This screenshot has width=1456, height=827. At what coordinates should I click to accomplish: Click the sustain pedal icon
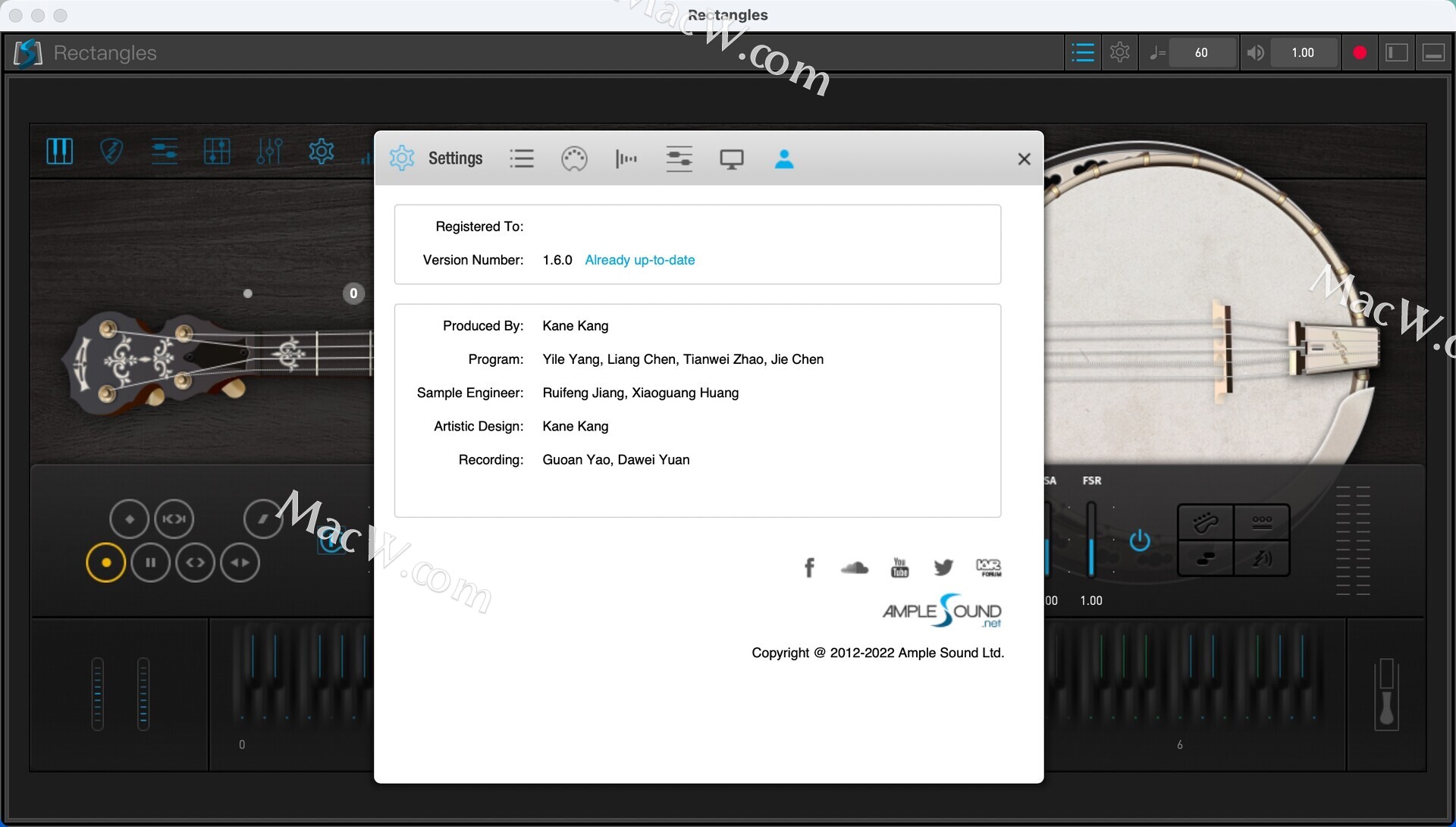pos(1386,694)
